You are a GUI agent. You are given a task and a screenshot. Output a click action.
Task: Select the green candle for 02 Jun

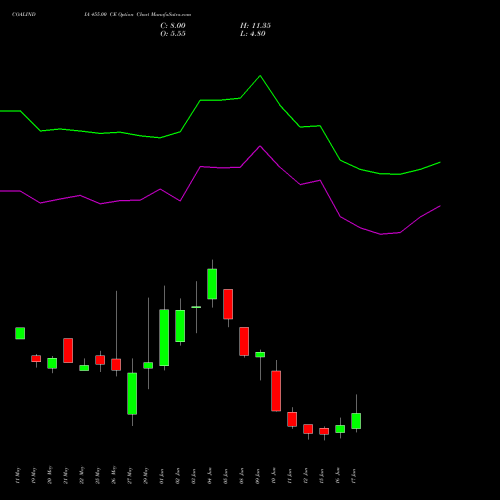pos(180,326)
